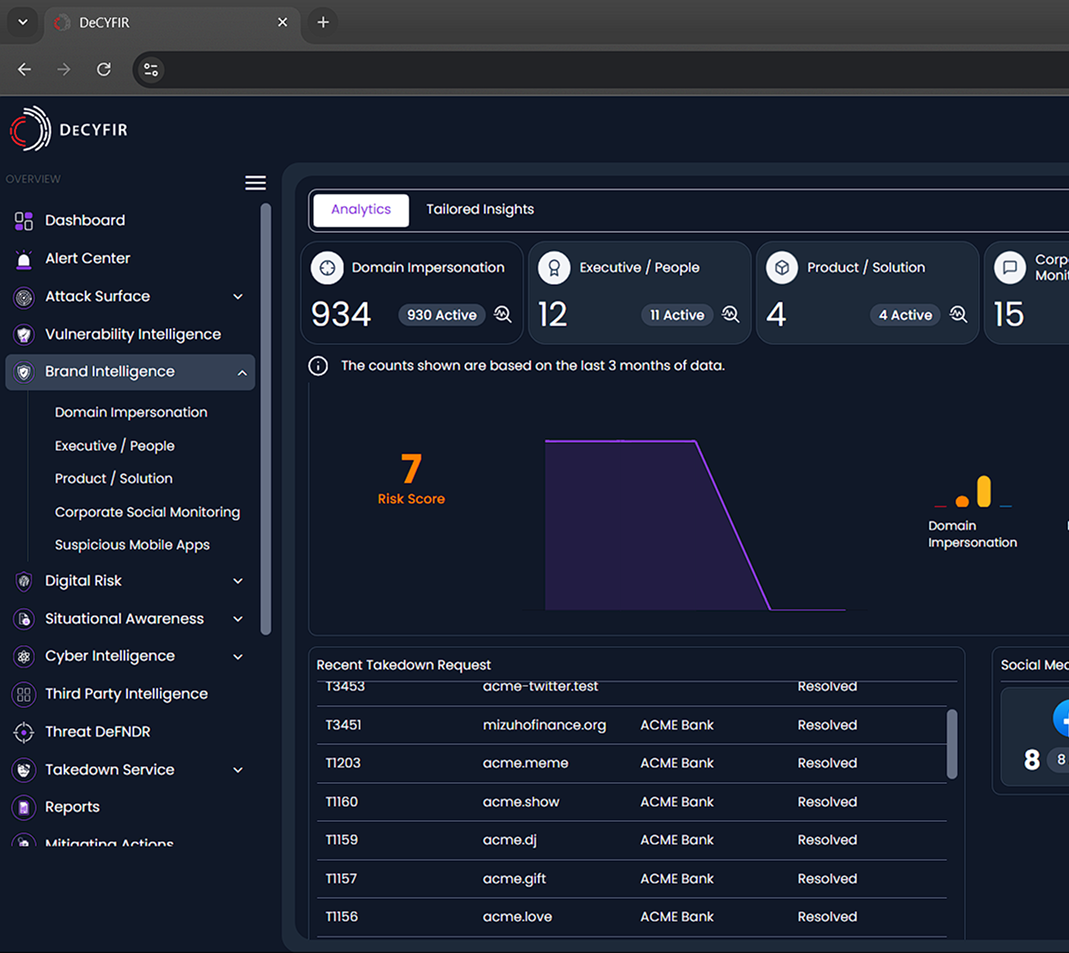Click the Recent Takedown Request table scrollbar

952,744
